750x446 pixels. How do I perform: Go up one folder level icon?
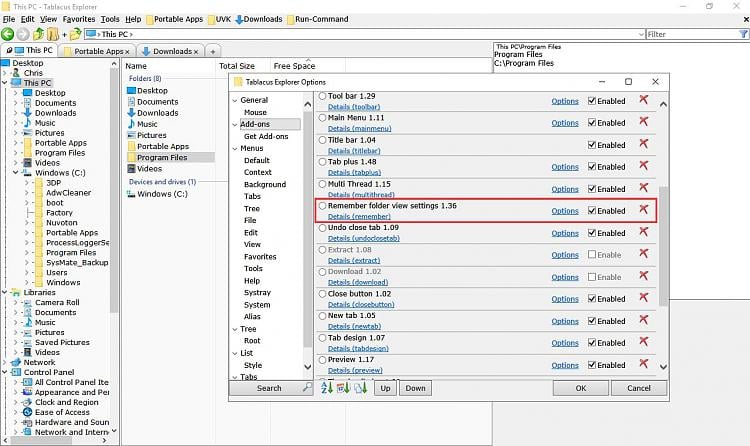pos(38,34)
